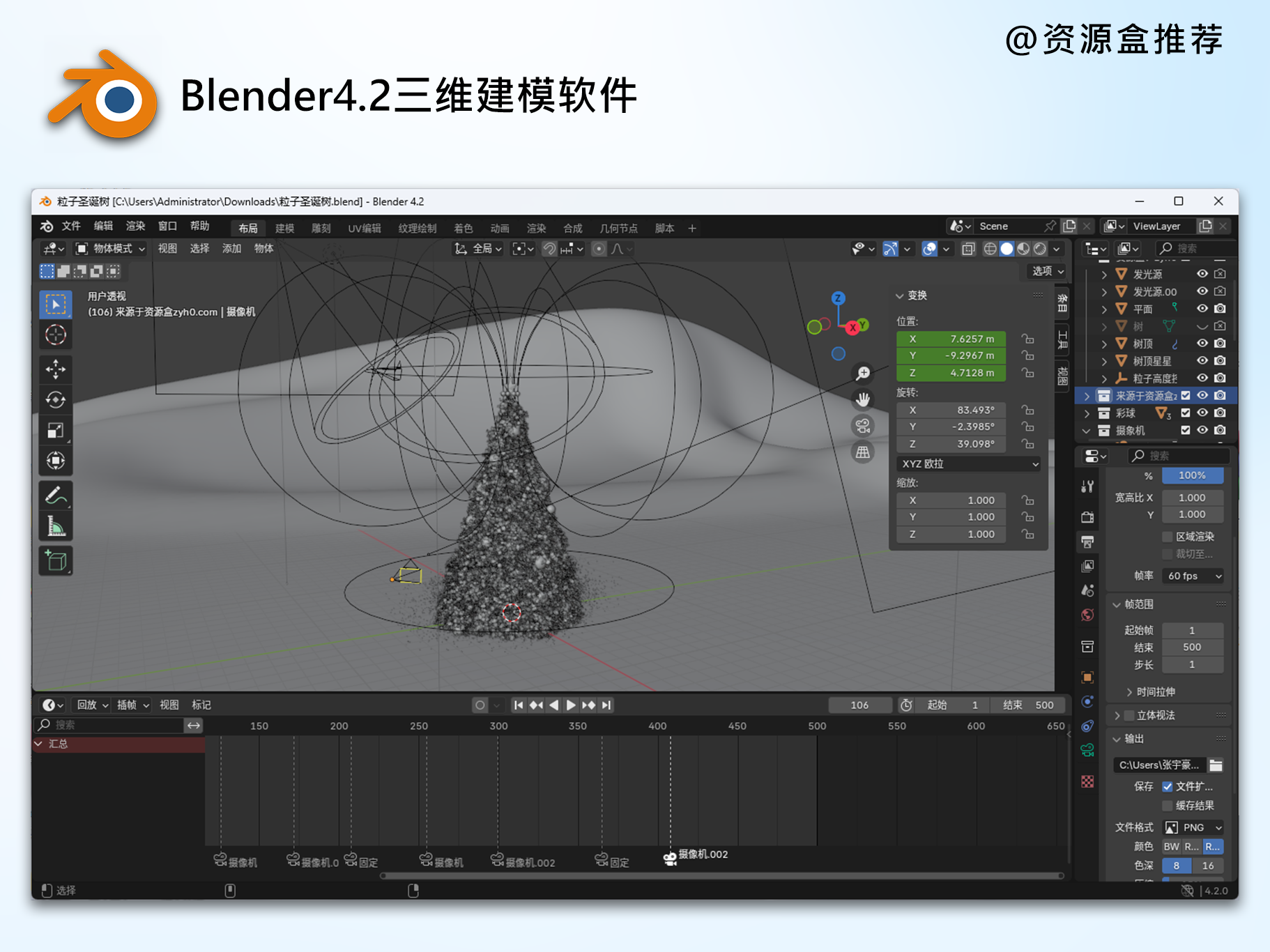Viewport: 1270px width, 952px height.
Task: Click the viewport pan hand icon
Action: pos(863,399)
